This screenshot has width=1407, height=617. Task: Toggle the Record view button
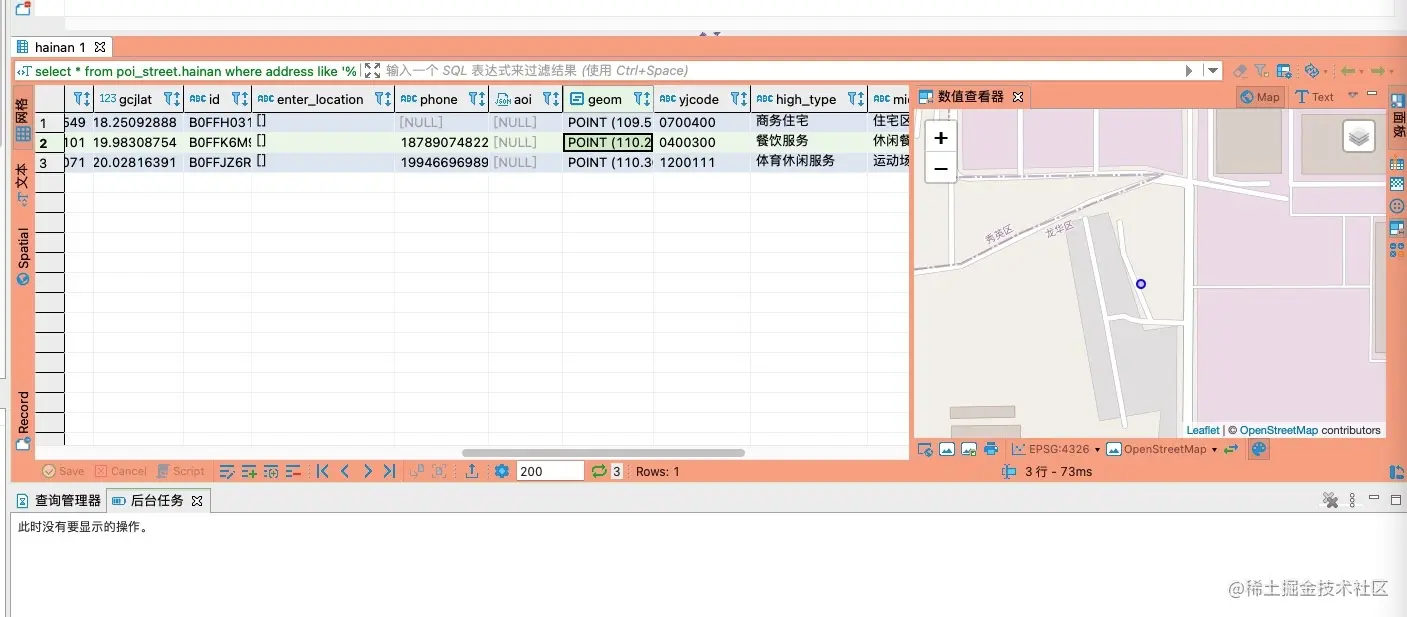(x=23, y=420)
